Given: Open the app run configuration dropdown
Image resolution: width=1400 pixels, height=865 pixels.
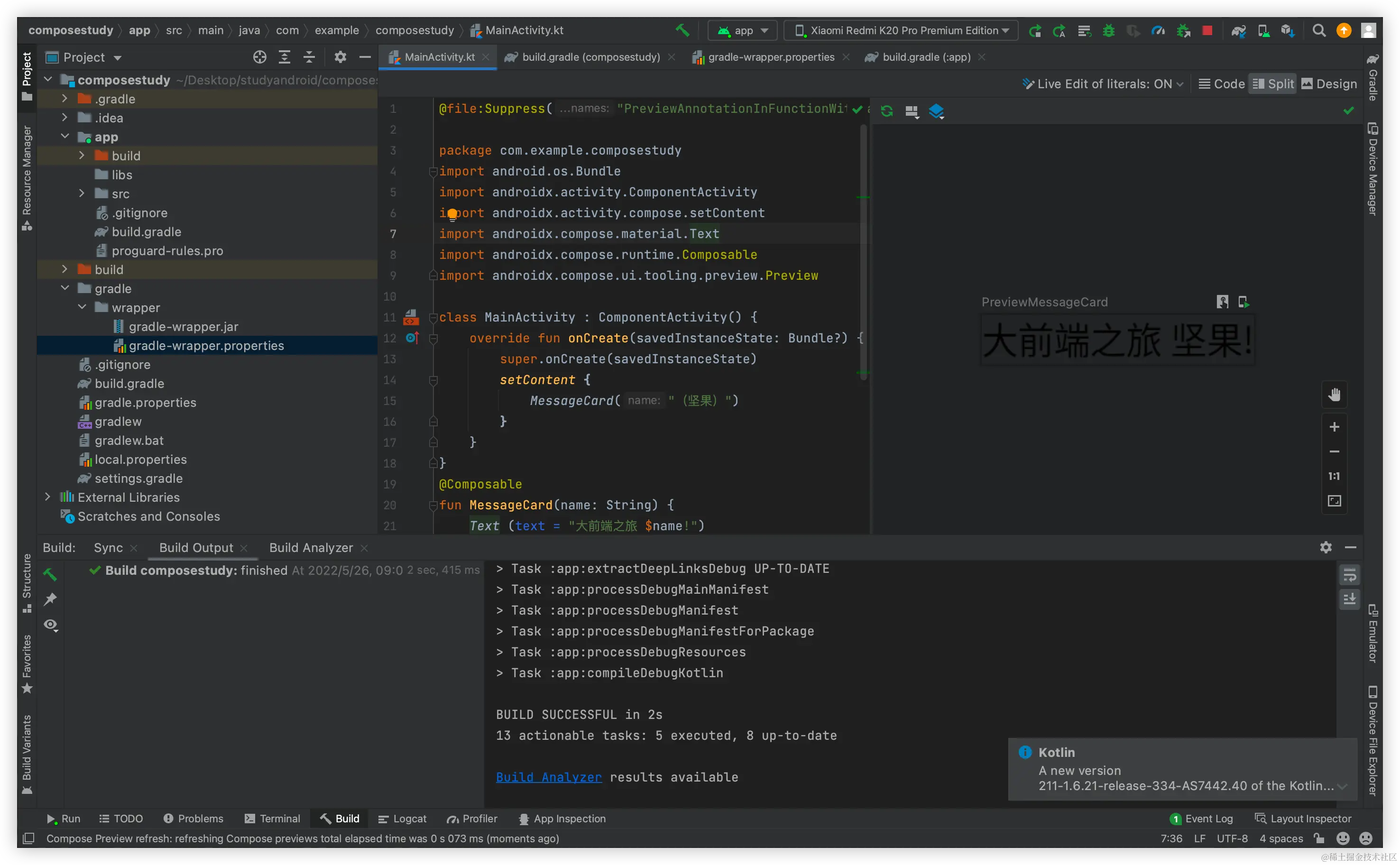Looking at the screenshot, I should click(x=743, y=30).
